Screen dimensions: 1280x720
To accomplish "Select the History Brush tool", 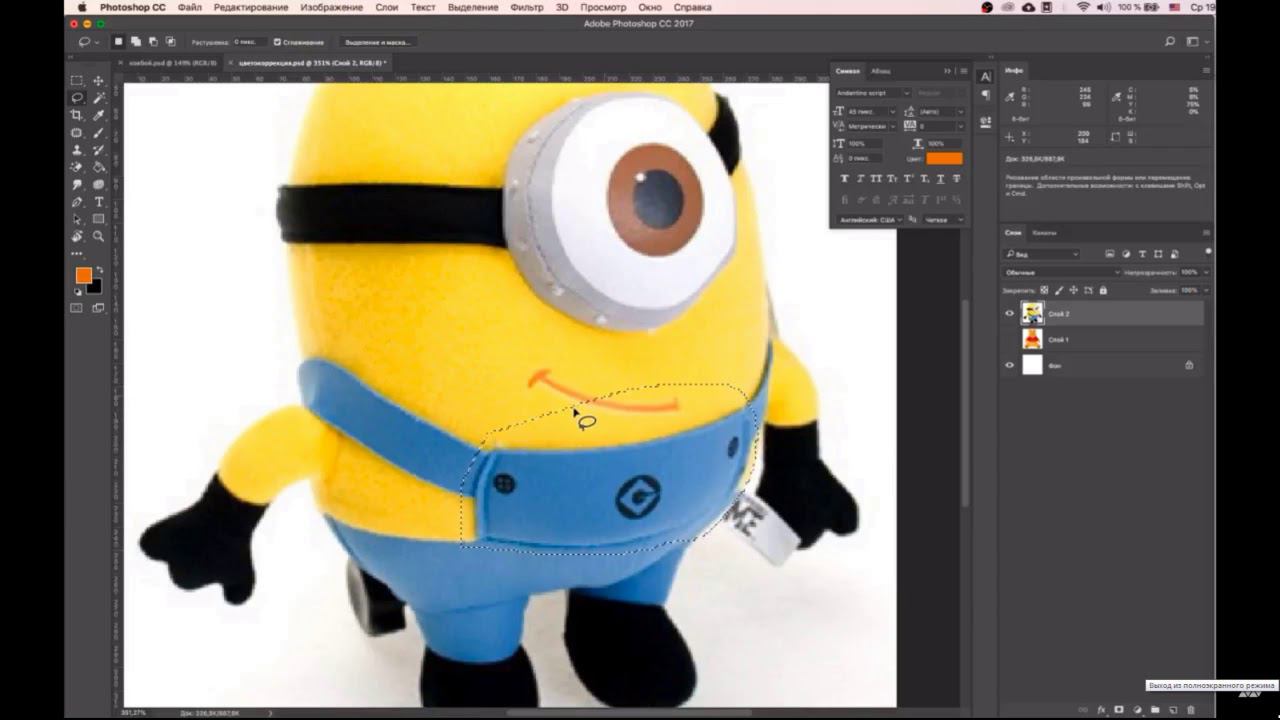I will (99, 150).
